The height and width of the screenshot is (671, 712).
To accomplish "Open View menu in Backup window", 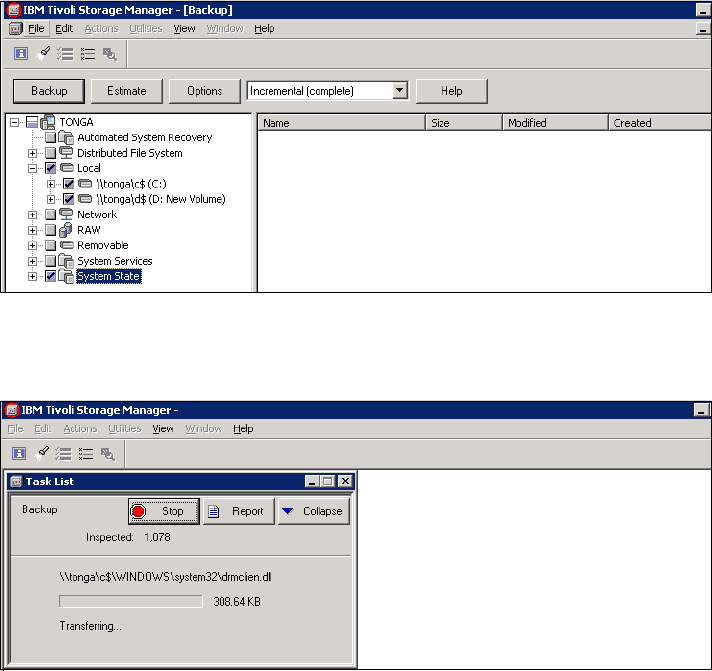I will (184, 29).
